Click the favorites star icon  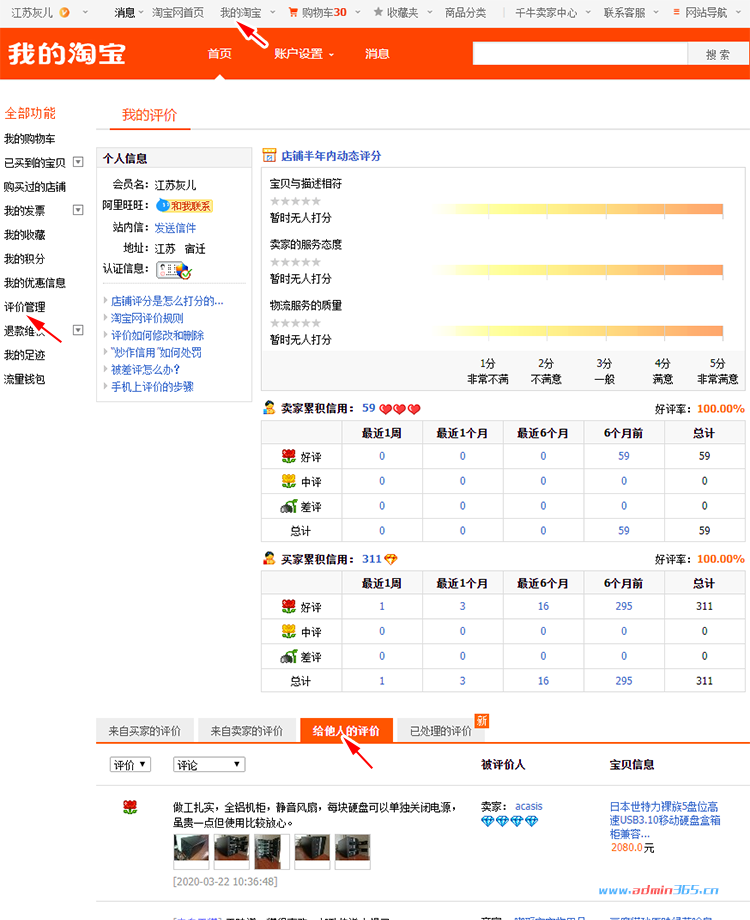pos(378,12)
